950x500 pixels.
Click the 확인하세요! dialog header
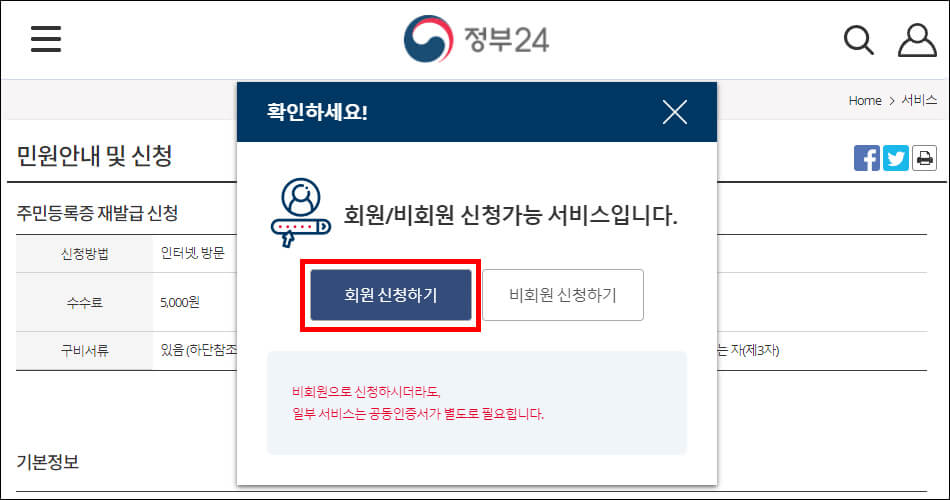pyautogui.click(x=477, y=112)
